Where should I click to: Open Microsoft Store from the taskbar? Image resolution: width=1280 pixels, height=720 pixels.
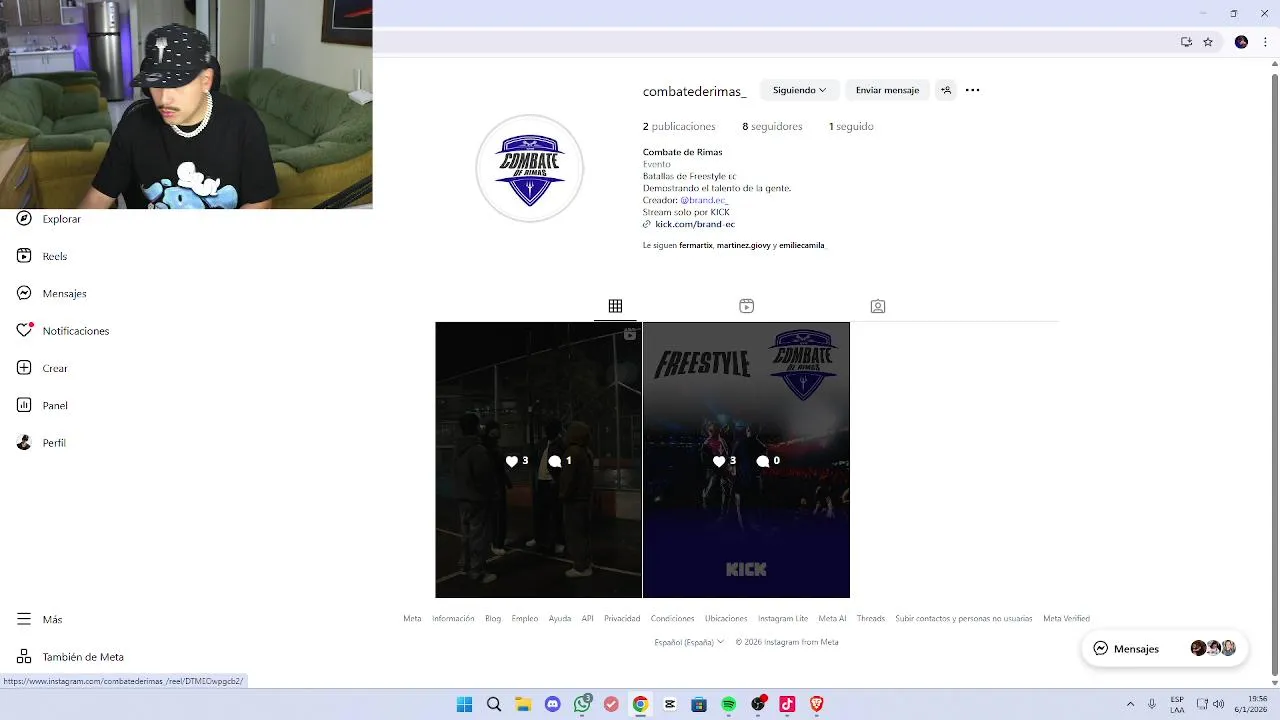(699, 704)
